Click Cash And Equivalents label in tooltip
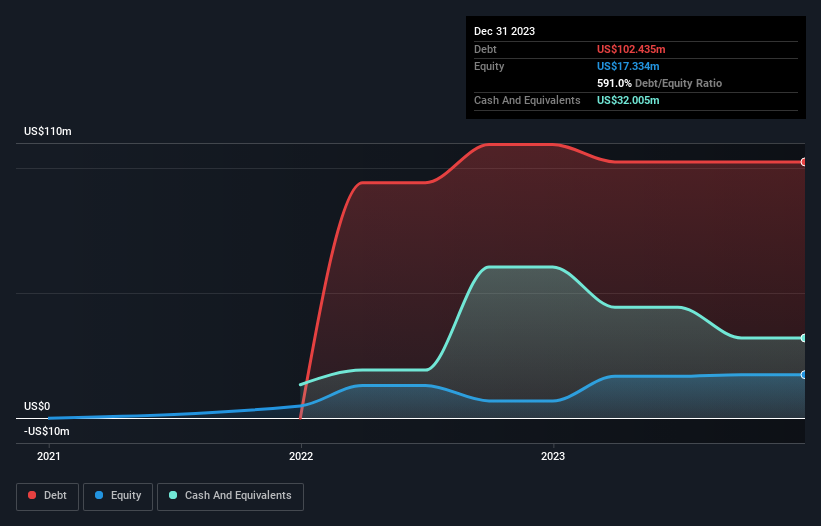Screen dimensions: 821x526 pos(527,100)
